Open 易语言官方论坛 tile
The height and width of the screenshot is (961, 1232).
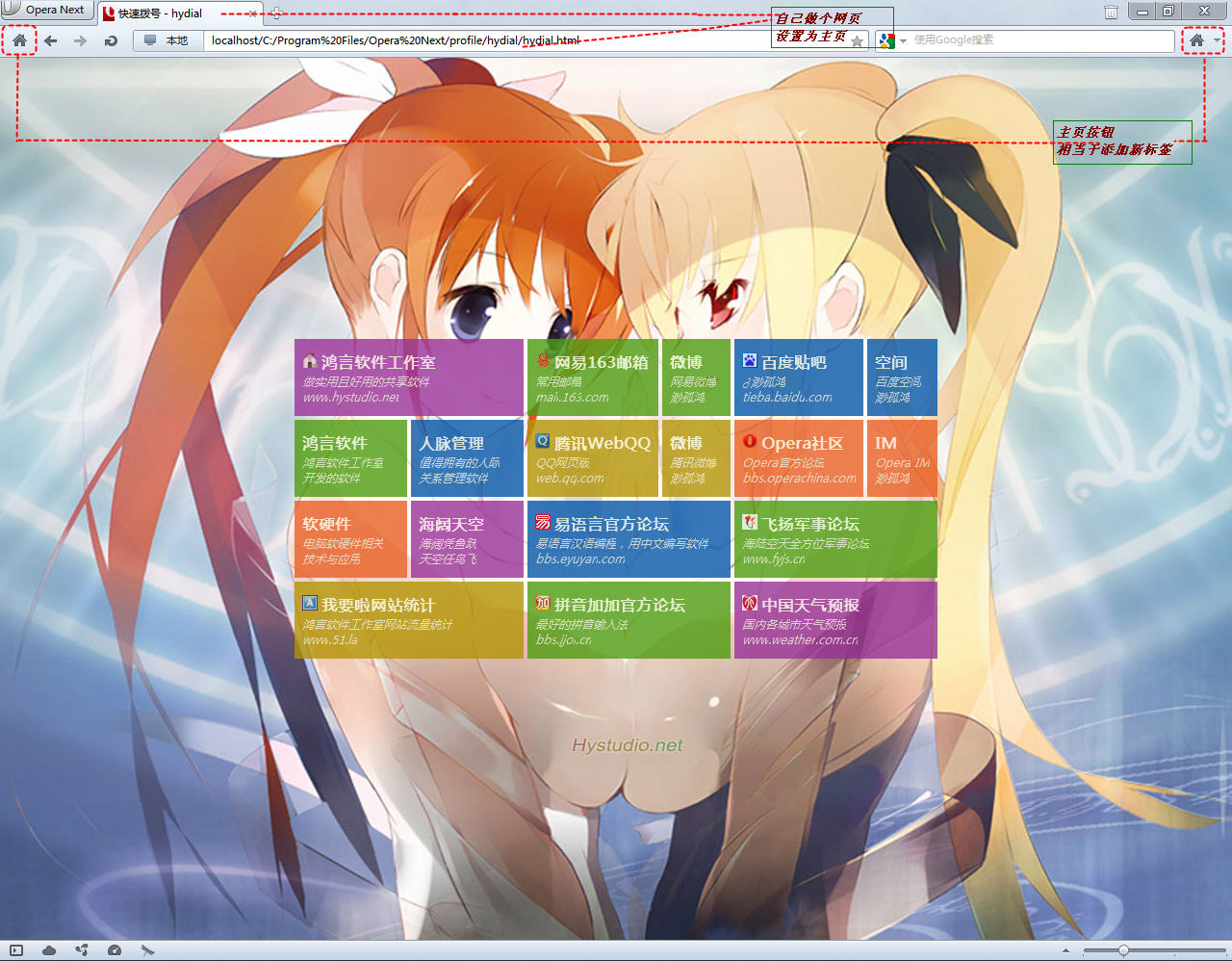click(629, 539)
